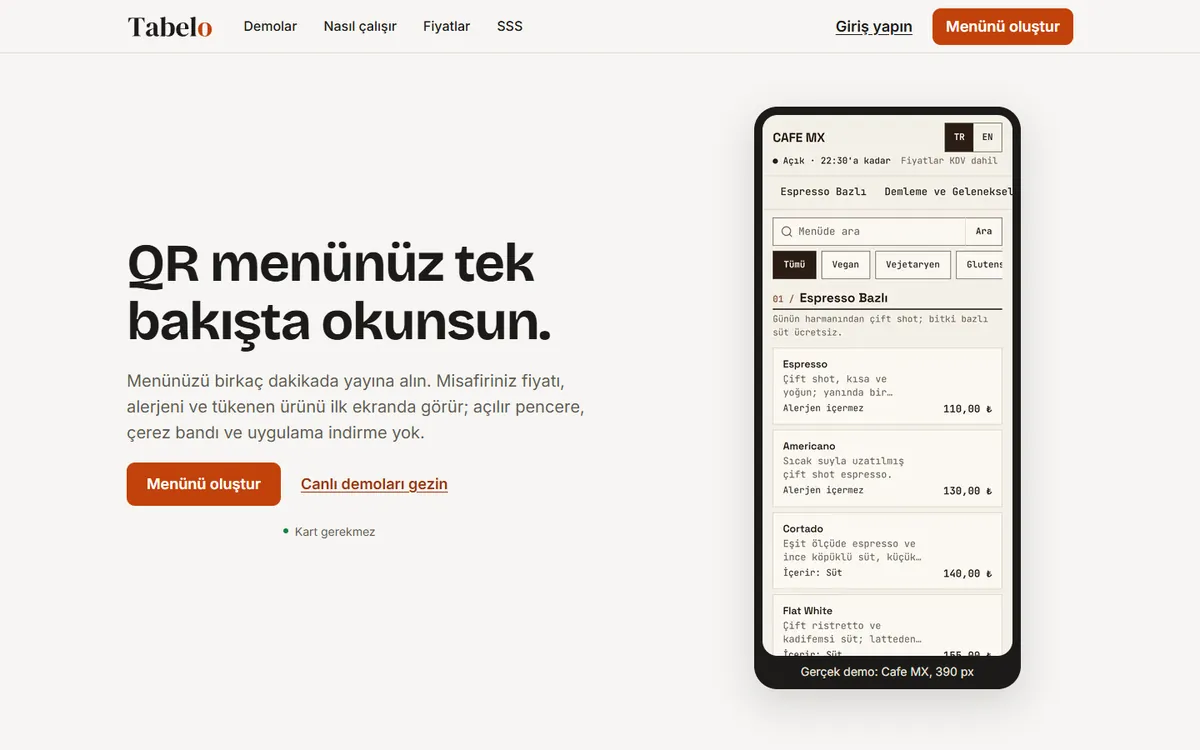Click the QR menünüz hero headline
Screen dimensions: 1200x750
(339, 293)
